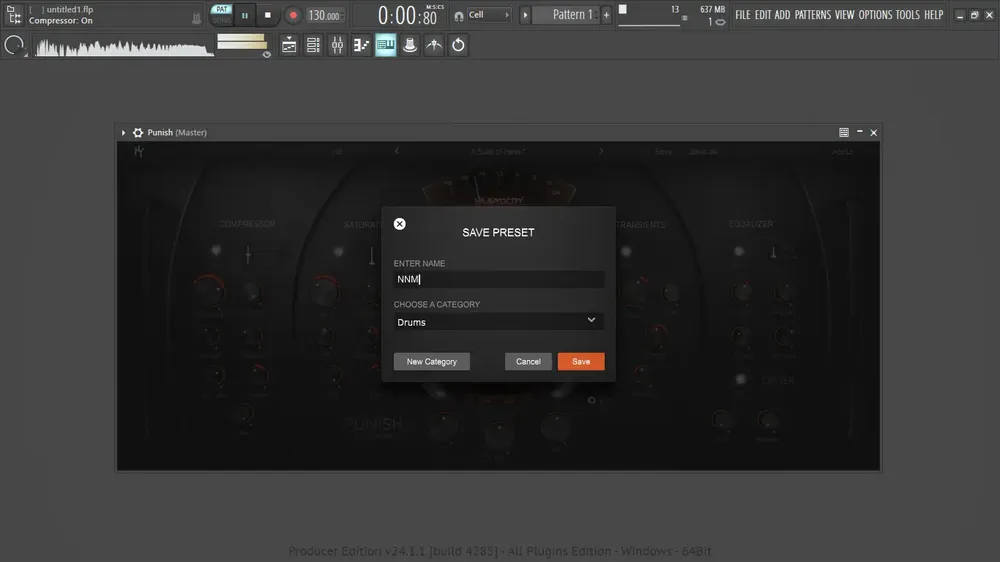Click the time display 0:00:80
This screenshot has height=562, width=1000.
coord(408,15)
